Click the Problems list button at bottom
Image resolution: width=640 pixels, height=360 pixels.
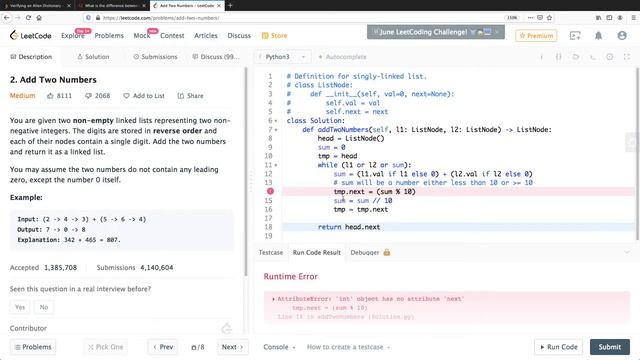click(33, 347)
